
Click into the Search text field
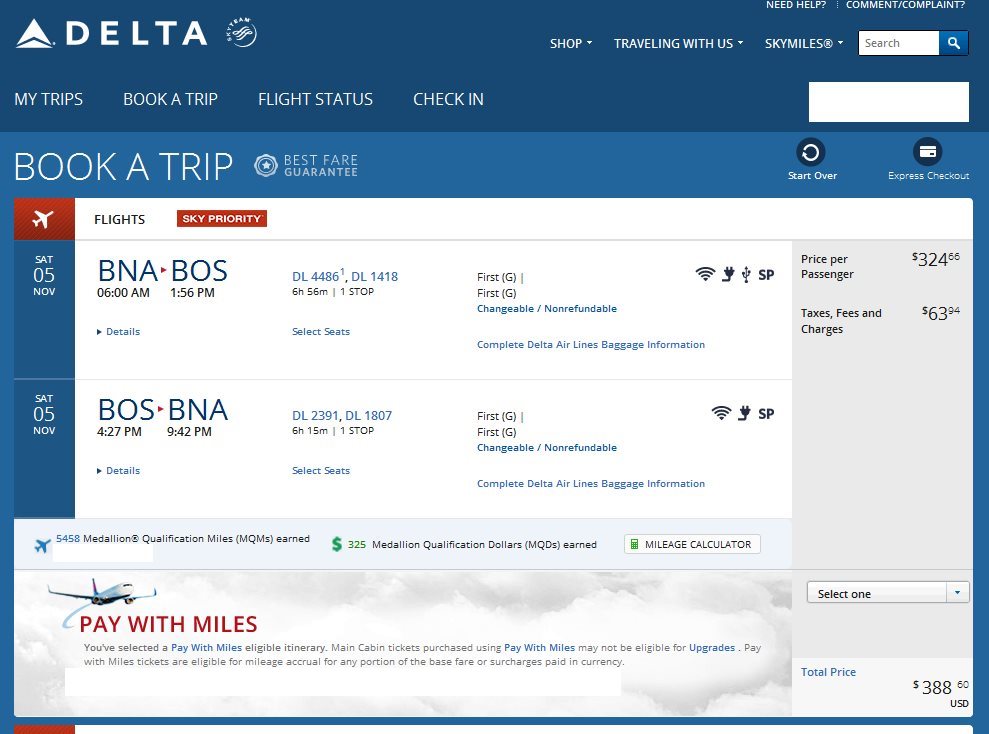(898, 43)
